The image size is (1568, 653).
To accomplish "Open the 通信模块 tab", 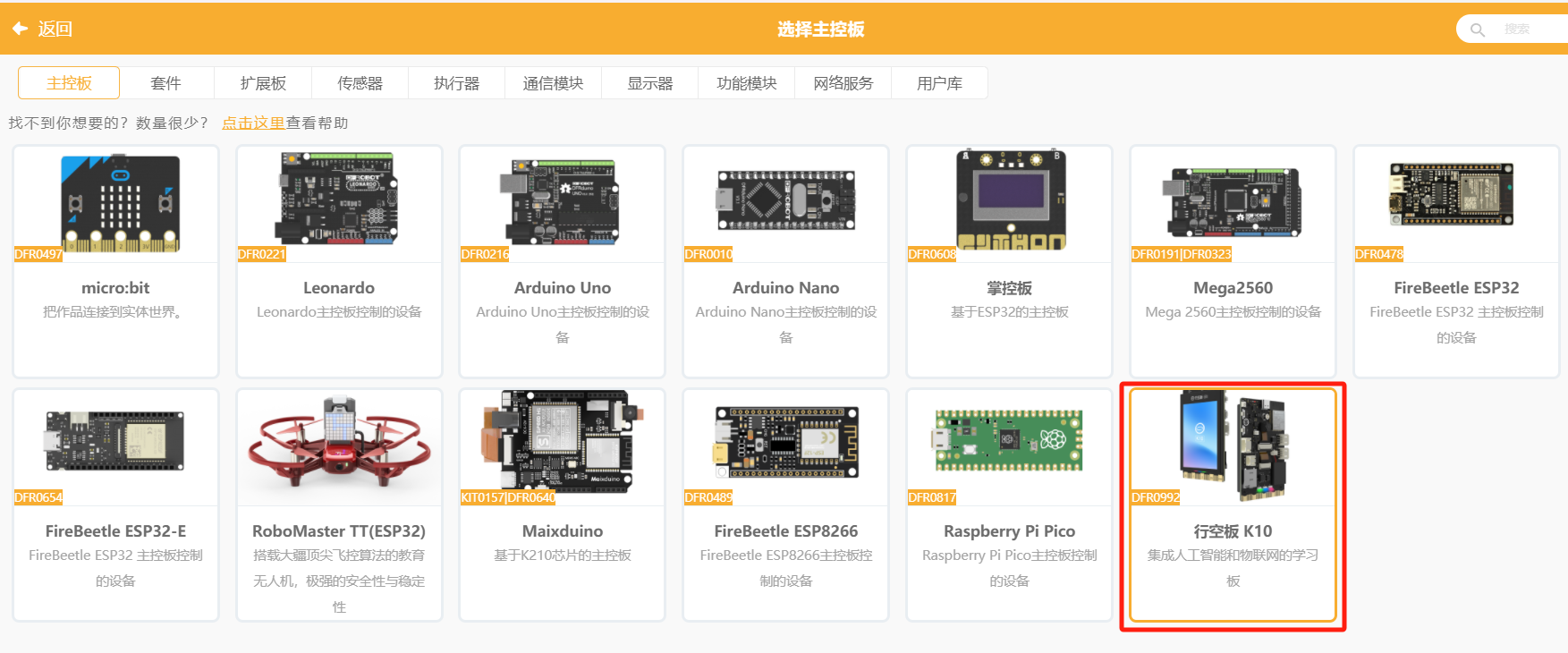I will [553, 83].
